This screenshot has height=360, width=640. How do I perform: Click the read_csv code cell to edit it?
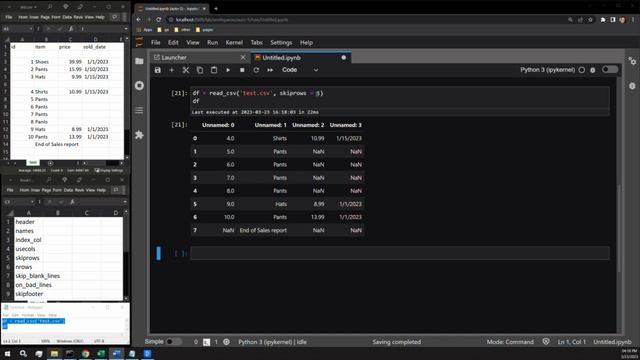(400, 97)
